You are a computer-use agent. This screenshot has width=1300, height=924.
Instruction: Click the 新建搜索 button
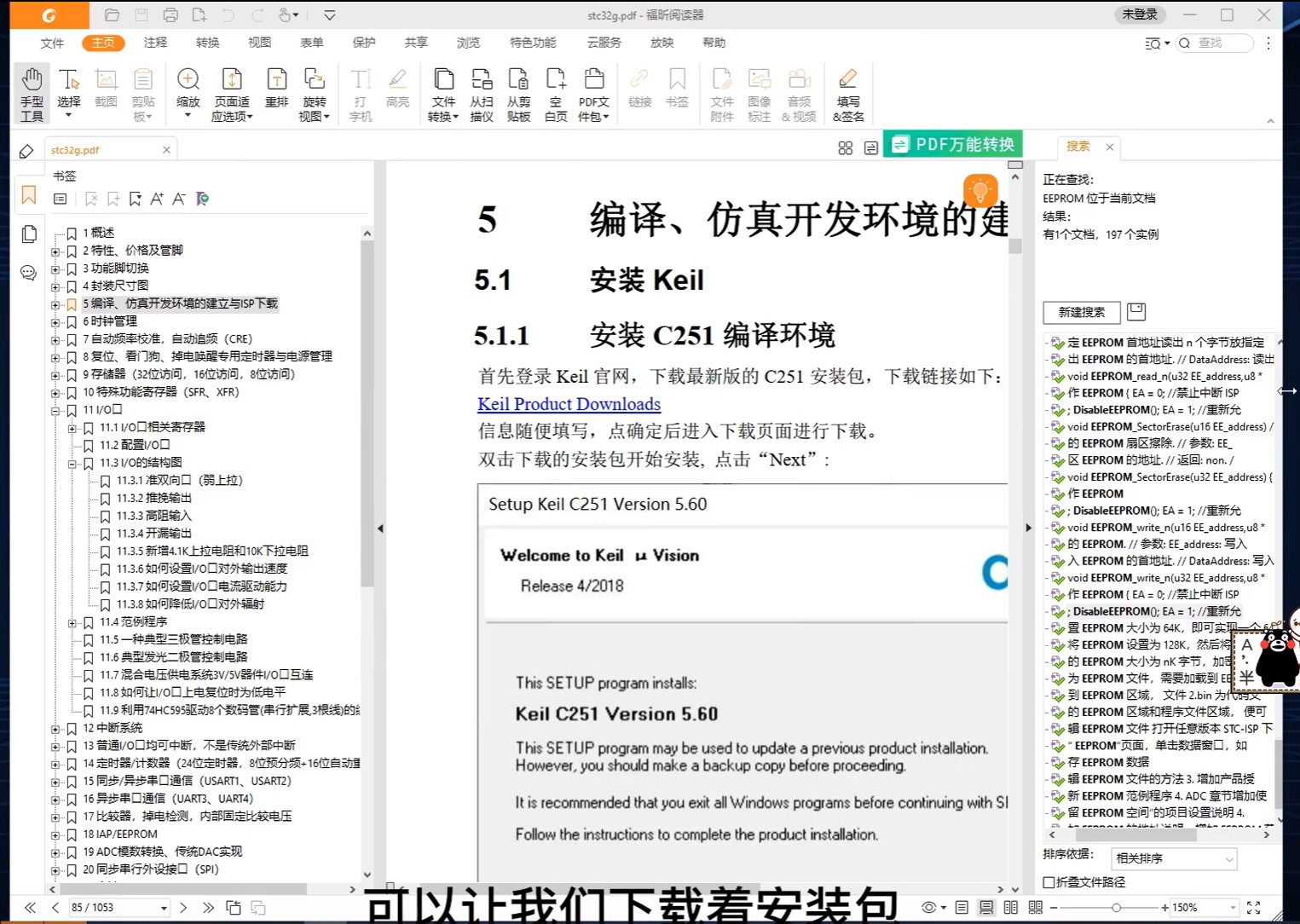(1081, 312)
